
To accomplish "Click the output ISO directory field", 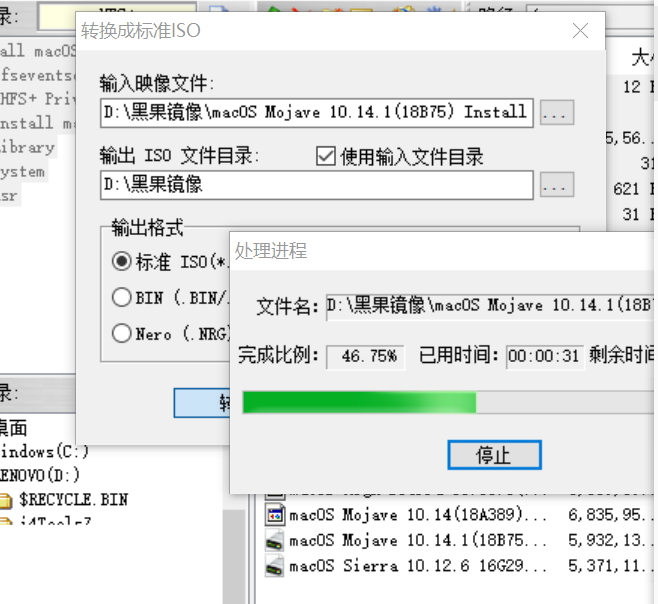I will coord(317,185).
